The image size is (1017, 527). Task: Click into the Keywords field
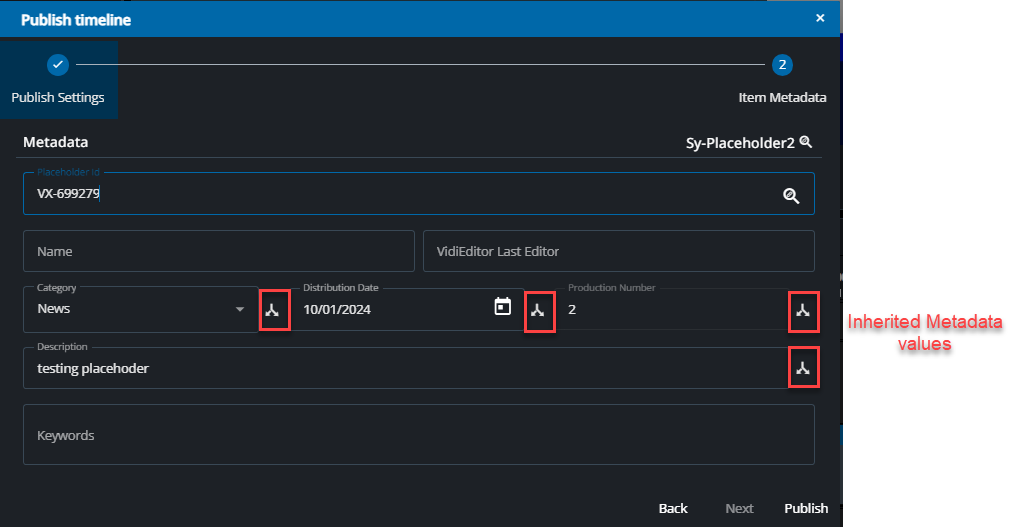click(x=418, y=435)
